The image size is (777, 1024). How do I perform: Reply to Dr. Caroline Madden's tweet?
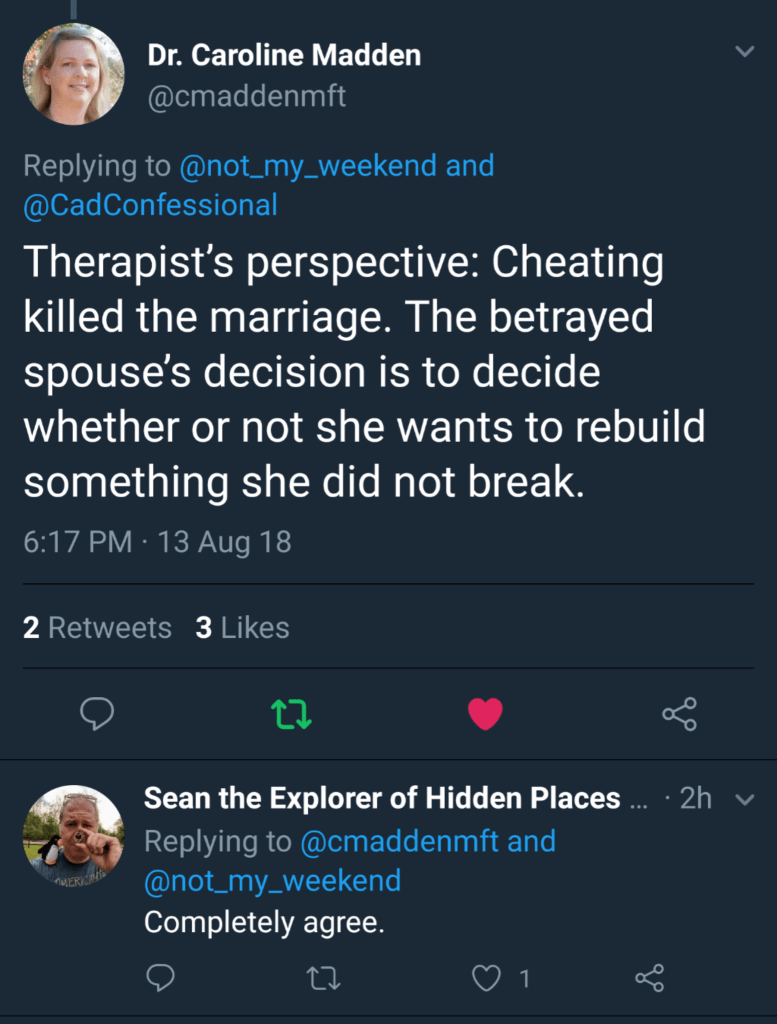click(97, 714)
